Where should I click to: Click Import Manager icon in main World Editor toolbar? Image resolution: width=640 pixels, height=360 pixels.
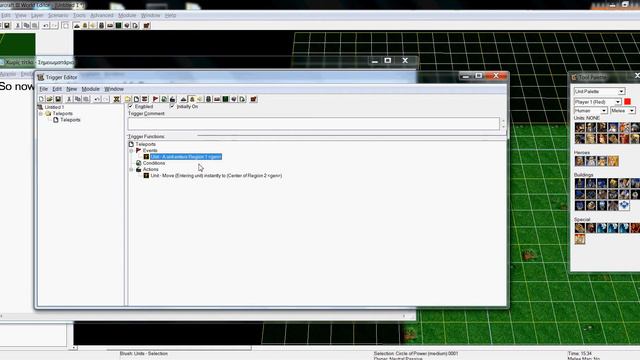tap(136, 25)
